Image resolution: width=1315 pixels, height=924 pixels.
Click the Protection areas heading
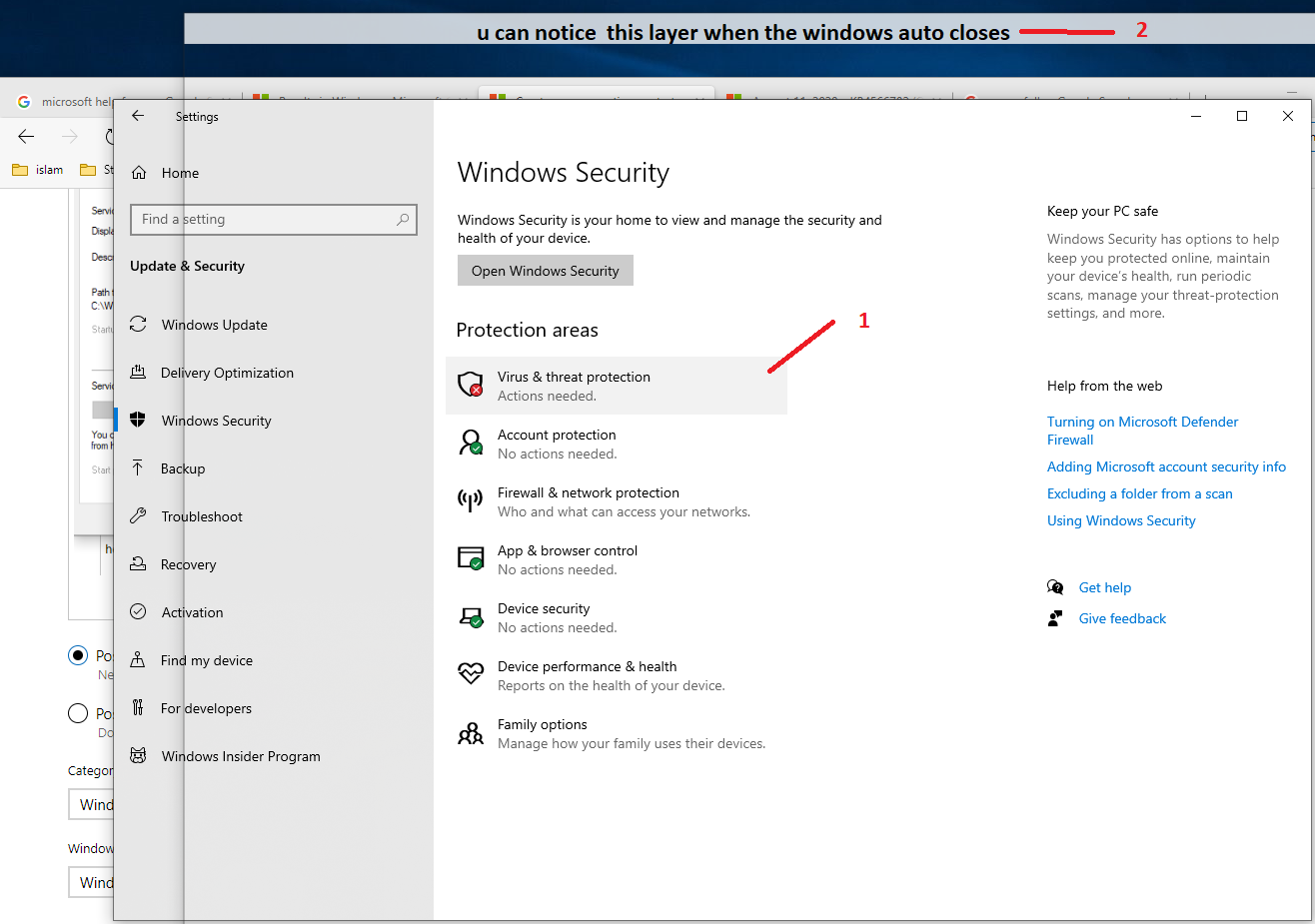pyautogui.click(x=527, y=330)
